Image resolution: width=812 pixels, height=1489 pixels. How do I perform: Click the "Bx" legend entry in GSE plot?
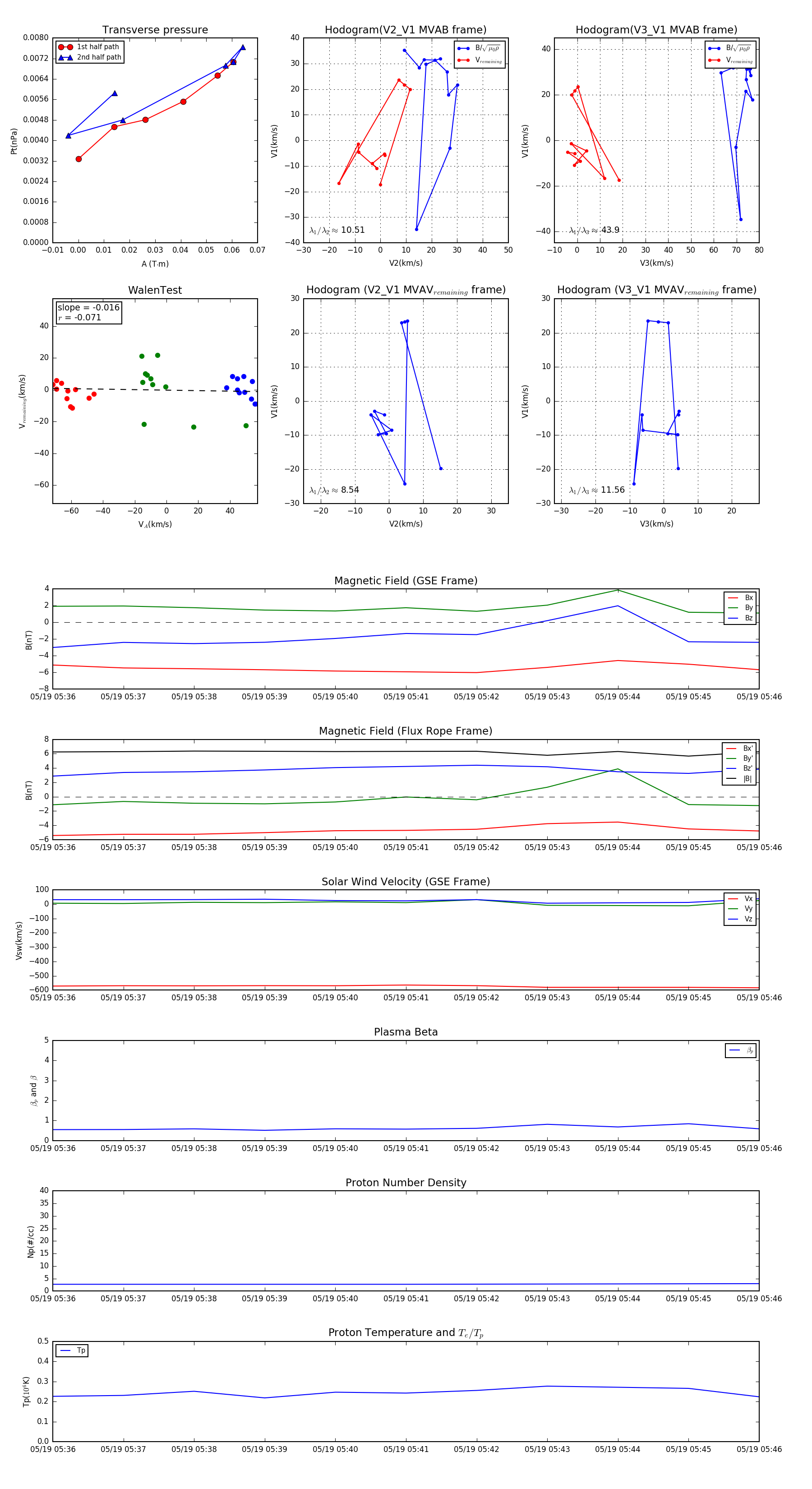(x=740, y=598)
